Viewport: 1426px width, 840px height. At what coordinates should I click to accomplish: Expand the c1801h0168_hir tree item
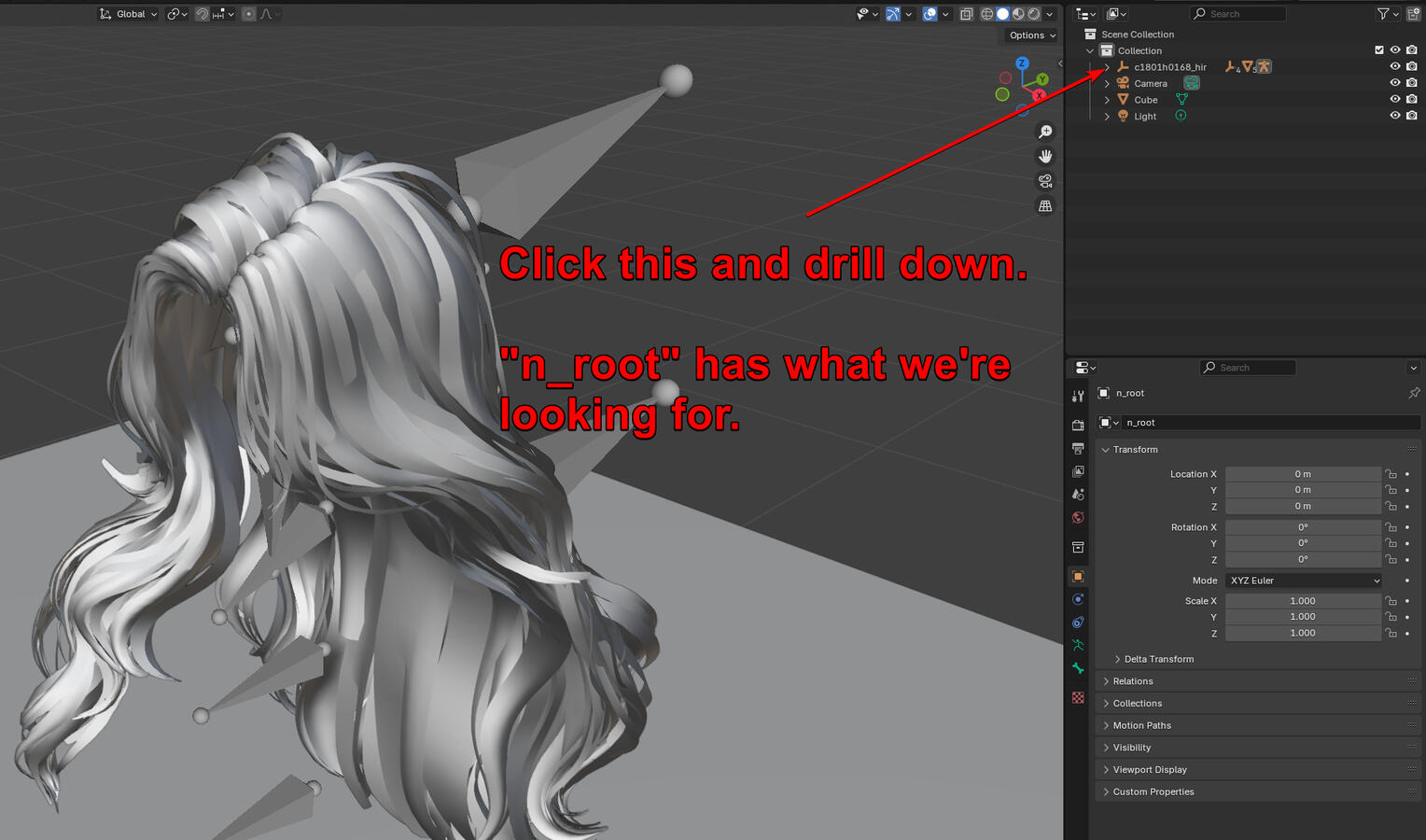1107,67
